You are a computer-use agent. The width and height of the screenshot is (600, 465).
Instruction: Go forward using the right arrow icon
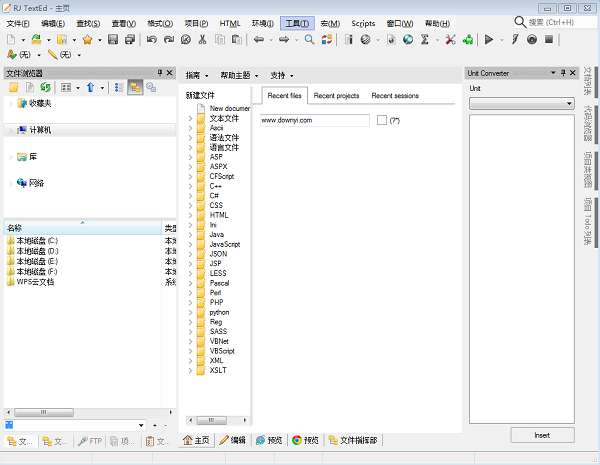click(284, 39)
